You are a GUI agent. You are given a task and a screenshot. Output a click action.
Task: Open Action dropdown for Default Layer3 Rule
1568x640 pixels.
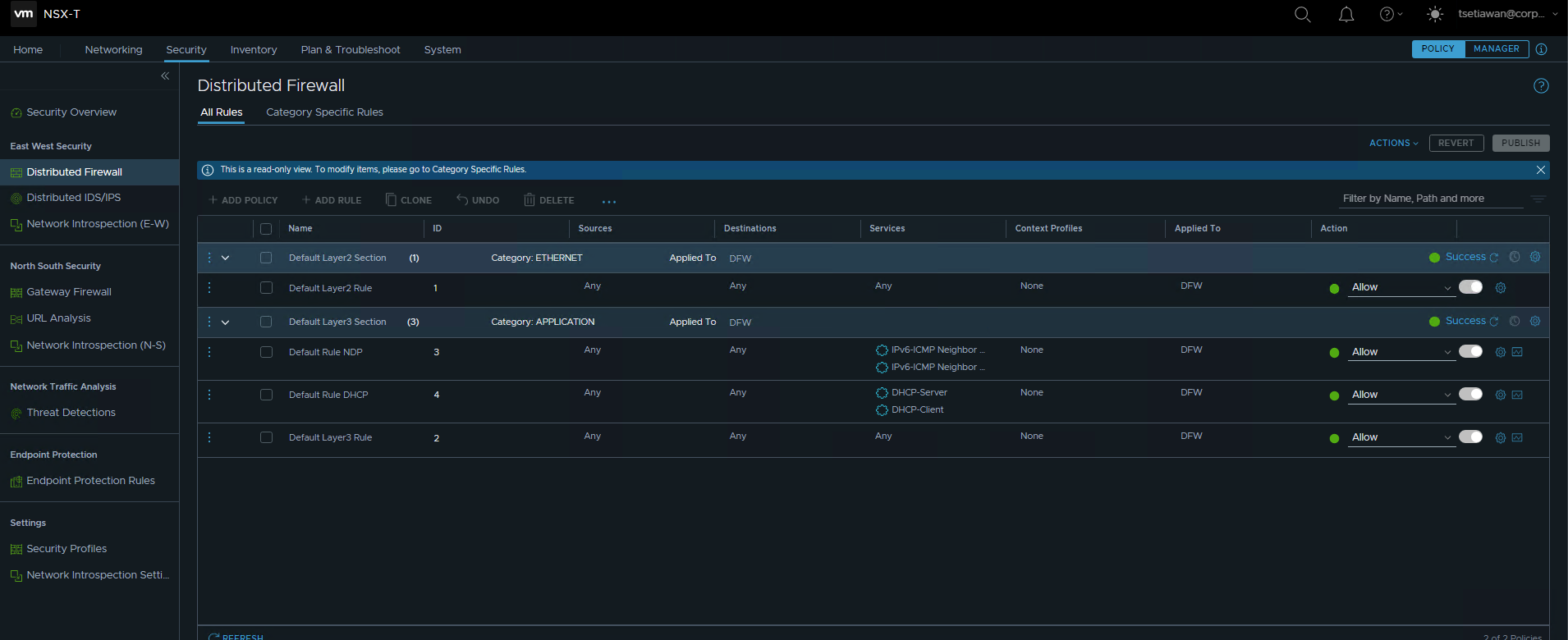point(1401,437)
